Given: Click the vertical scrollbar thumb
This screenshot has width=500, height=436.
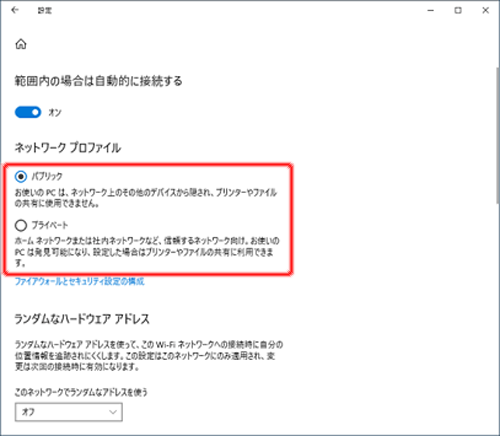Looking at the screenshot, I should (497, 136).
